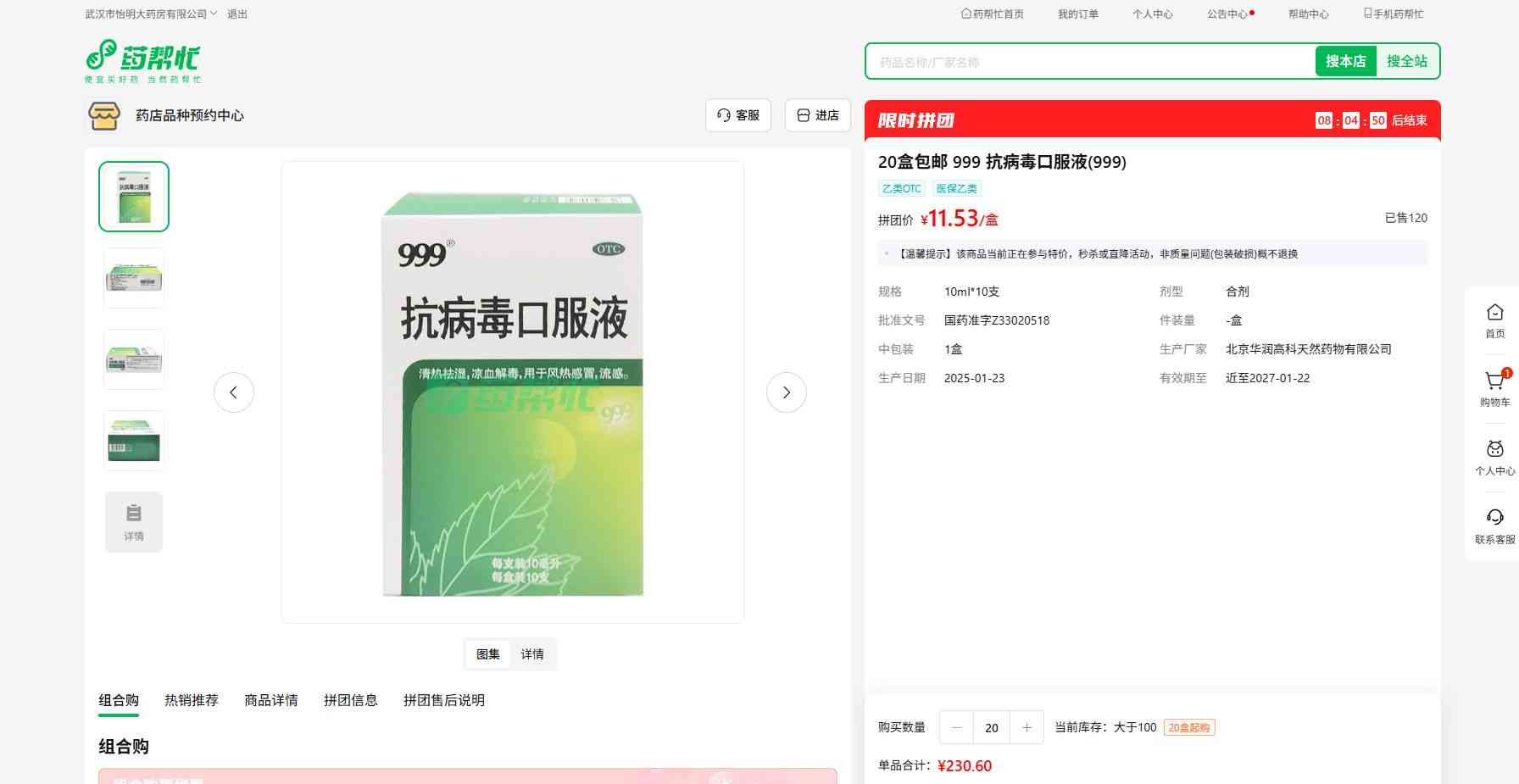Click the 客服 button near store name
1519x784 pixels.
click(x=738, y=115)
